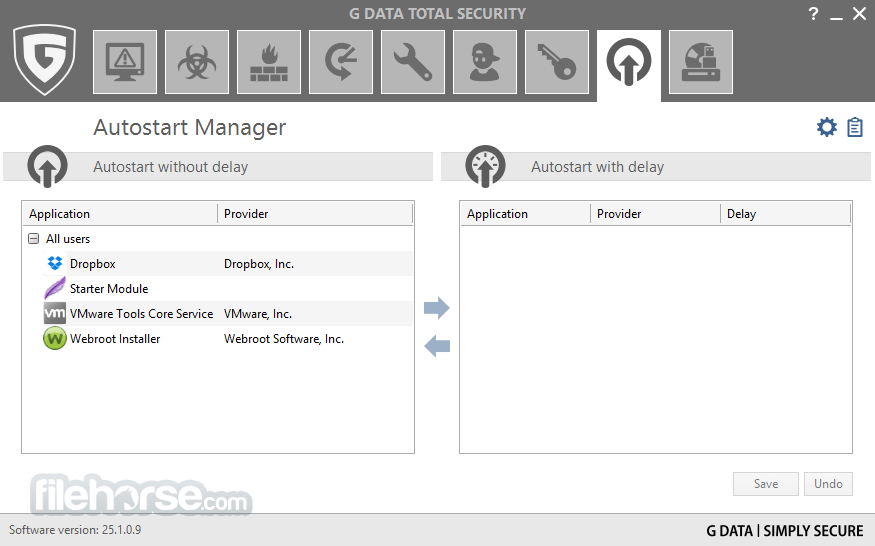Click Webroot Software, Inc. provider cell

(284, 339)
